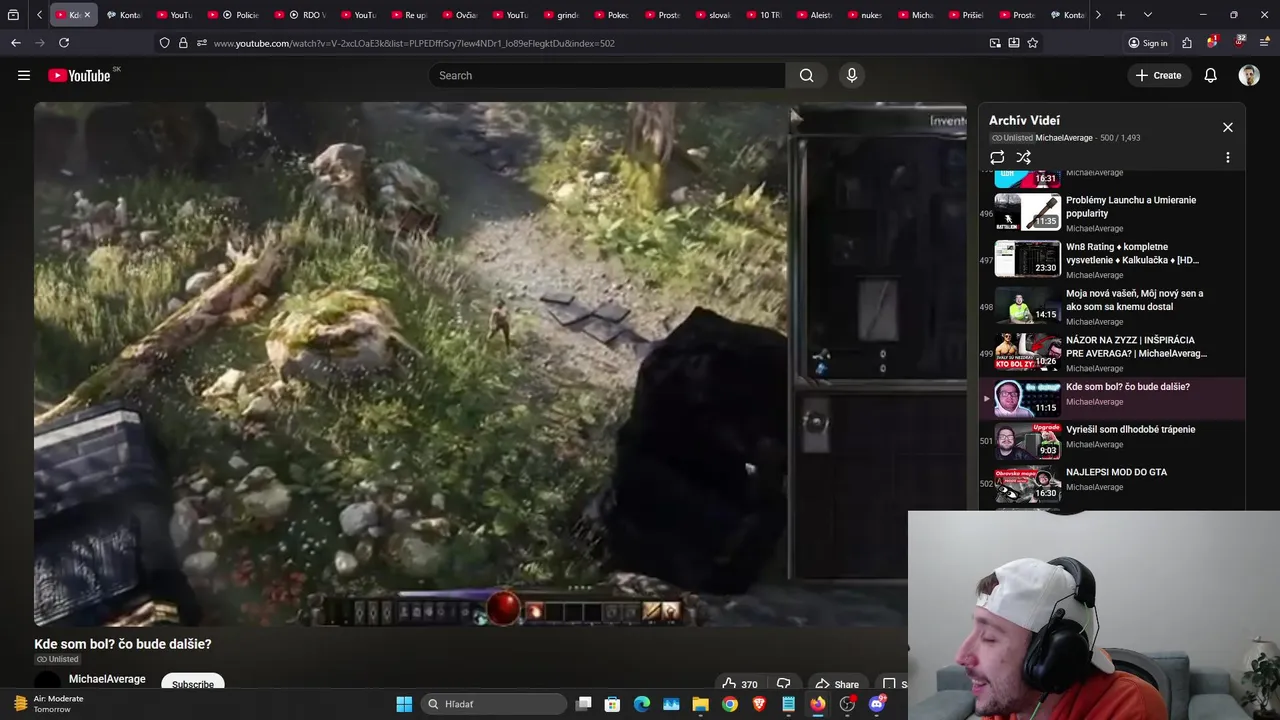Open Brave browser from the taskbar

point(759,704)
